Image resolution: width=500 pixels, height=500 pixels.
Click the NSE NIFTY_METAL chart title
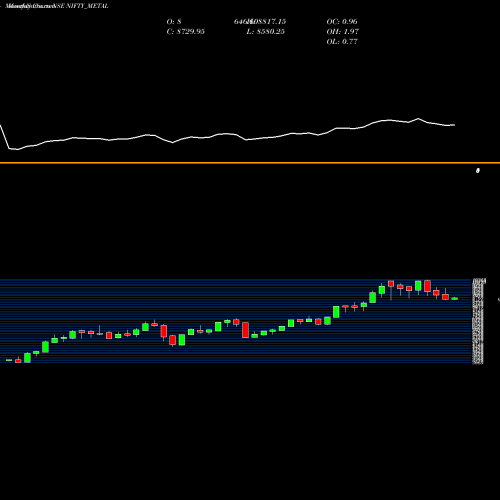click(57, 6)
